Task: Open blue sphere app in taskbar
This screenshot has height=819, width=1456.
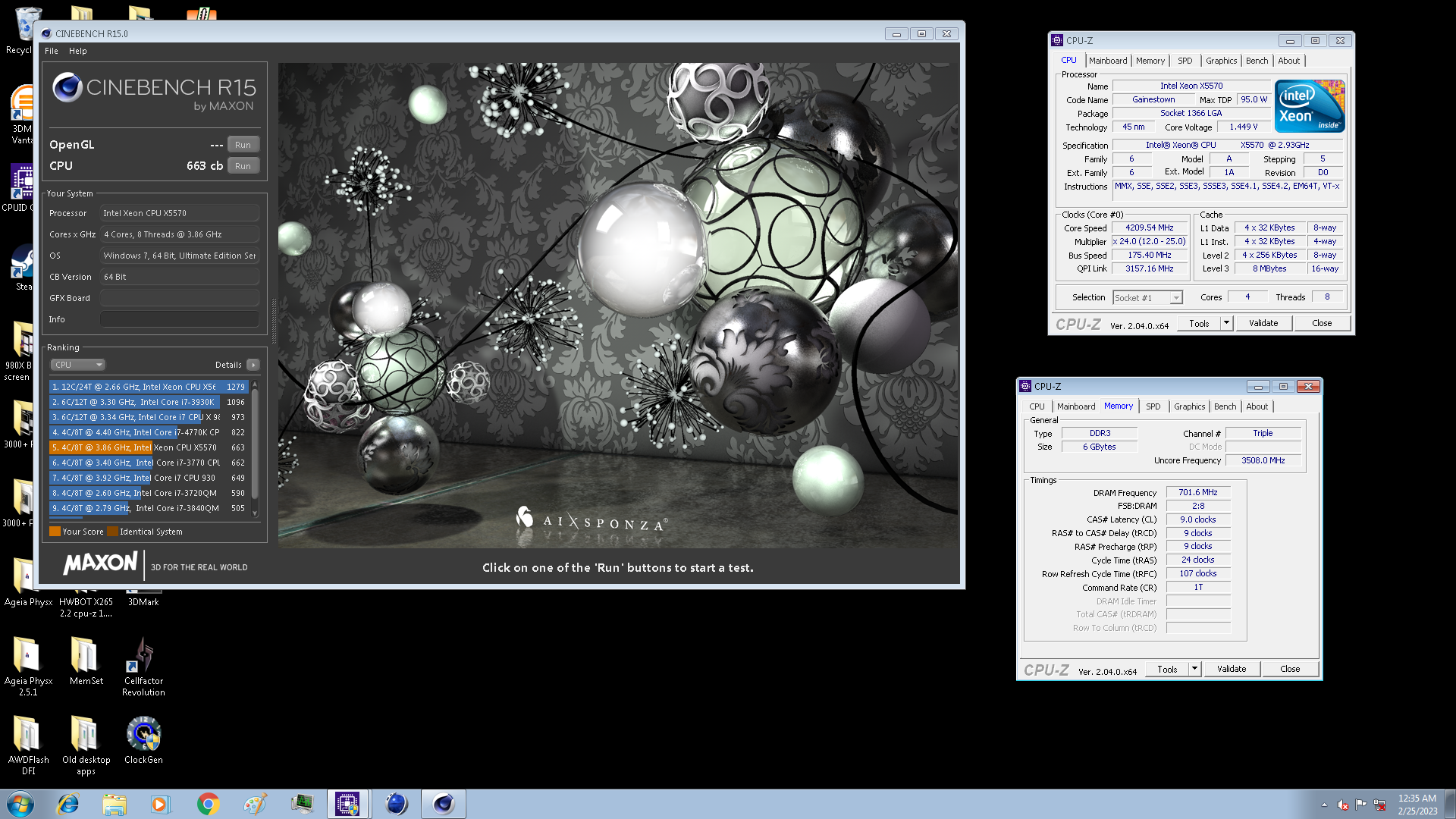Action: pyautogui.click(x=396, y=804)
